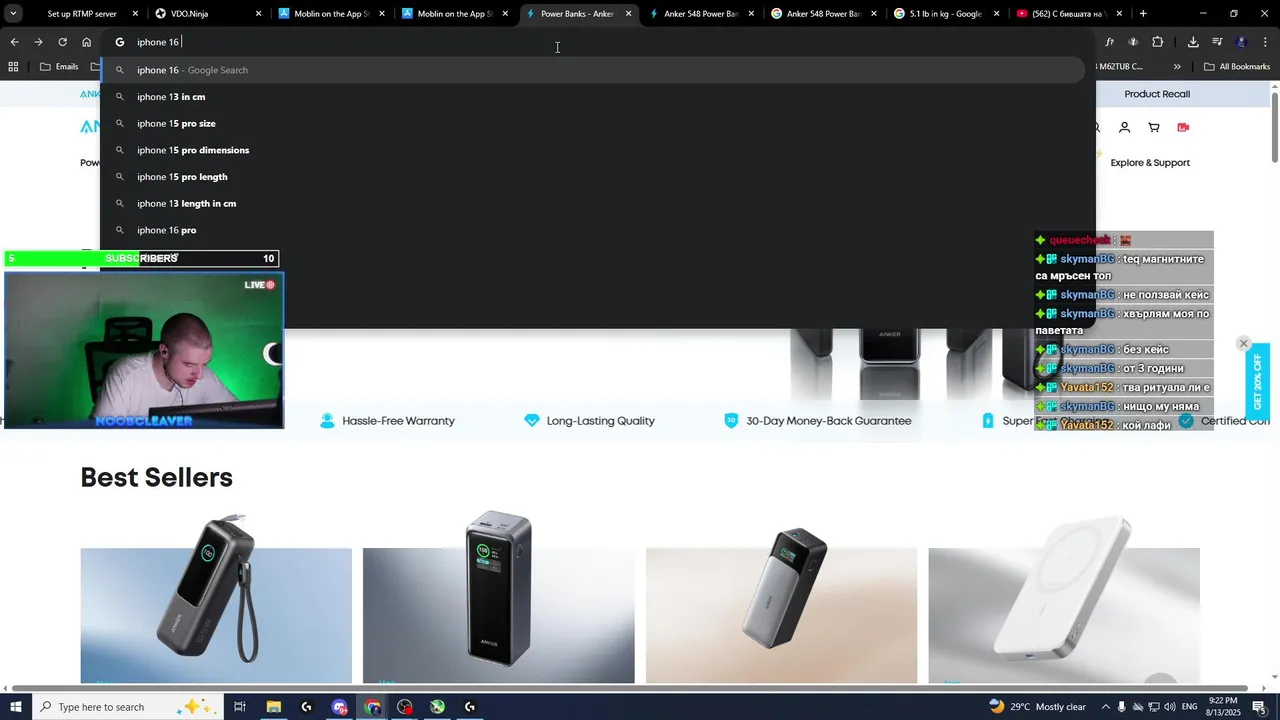Click the 30-Day Money-Back Guarantee badge
The width and height of the screenshot is (1280, 720).
pyautogui.click(x=818, y=421)
